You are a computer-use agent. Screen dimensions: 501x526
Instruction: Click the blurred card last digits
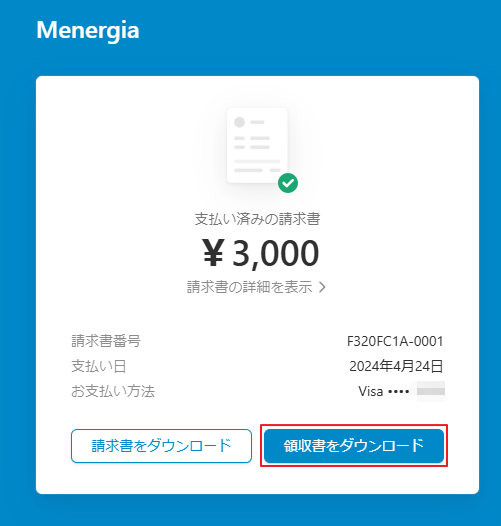[x=431, y=391]
